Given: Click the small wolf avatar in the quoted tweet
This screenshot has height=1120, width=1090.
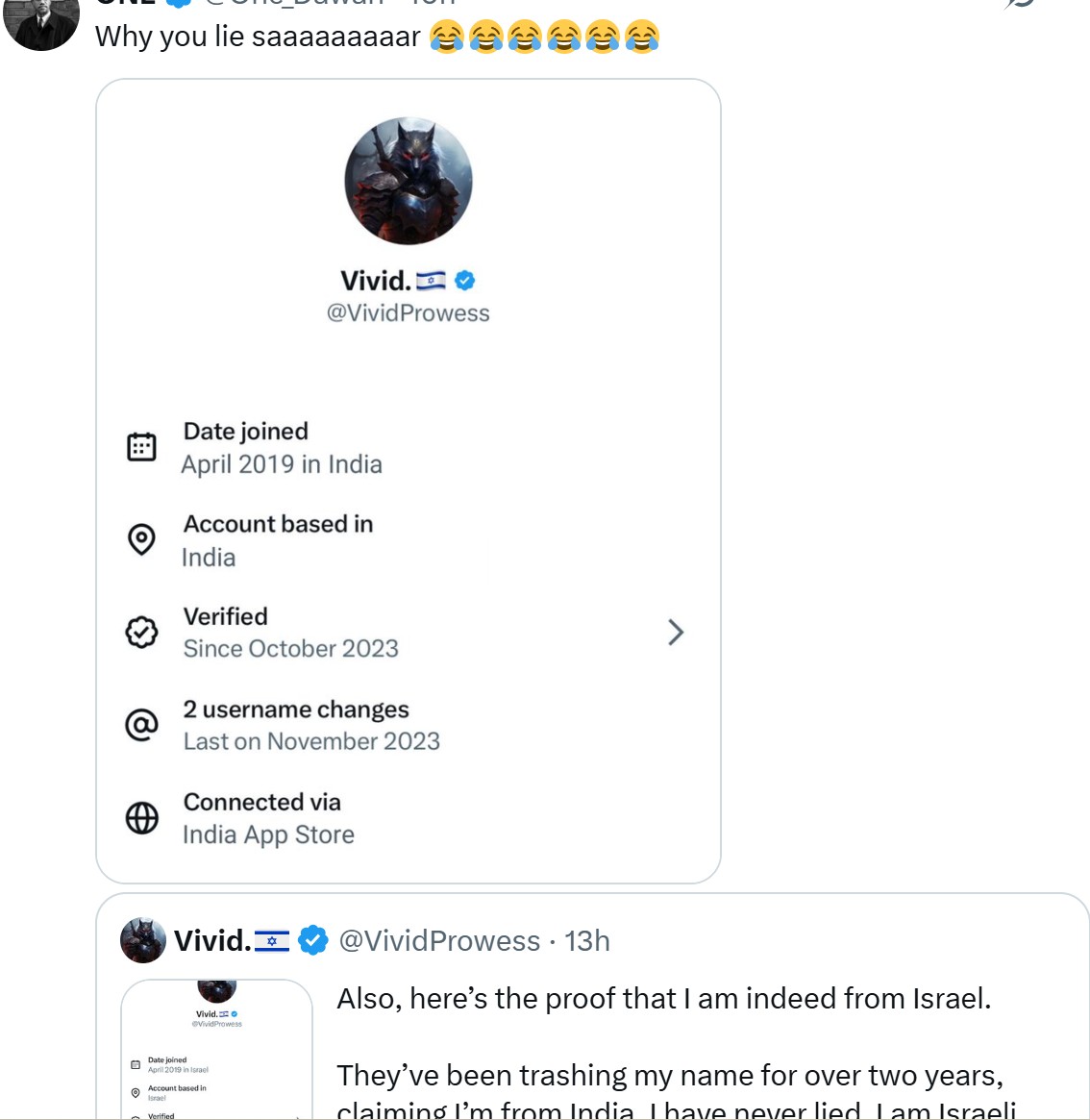Looking at the screenshot, I should click(143, 940).
